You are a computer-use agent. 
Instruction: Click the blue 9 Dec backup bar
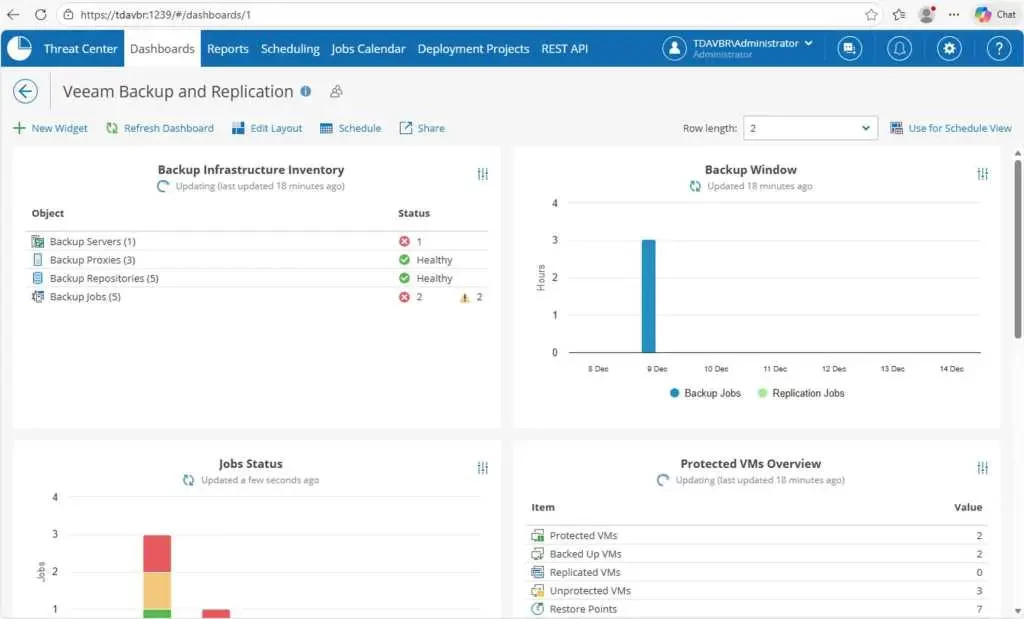[x=648, y=296]
